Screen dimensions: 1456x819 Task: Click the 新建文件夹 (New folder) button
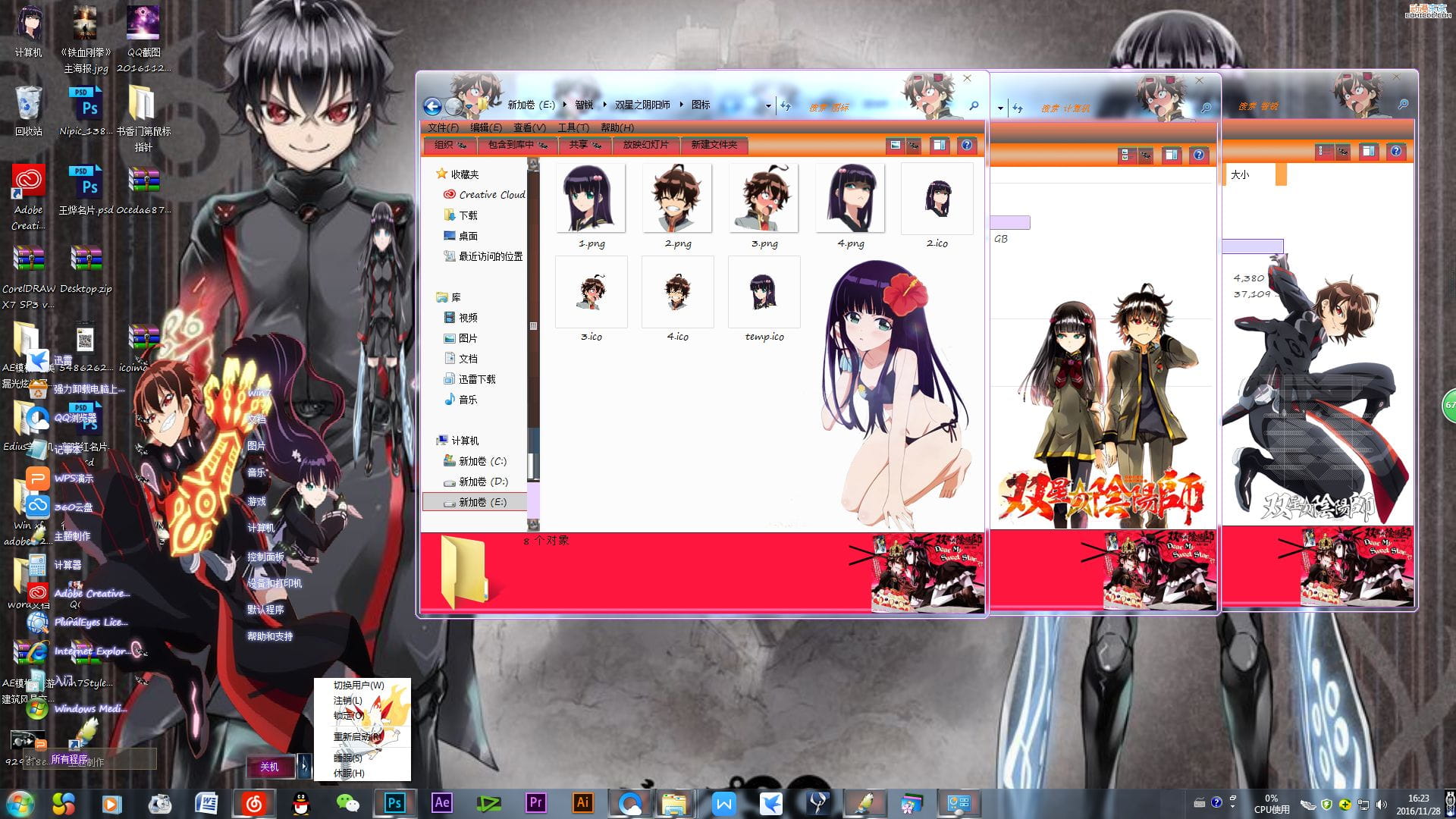click(x=714, y=145)
